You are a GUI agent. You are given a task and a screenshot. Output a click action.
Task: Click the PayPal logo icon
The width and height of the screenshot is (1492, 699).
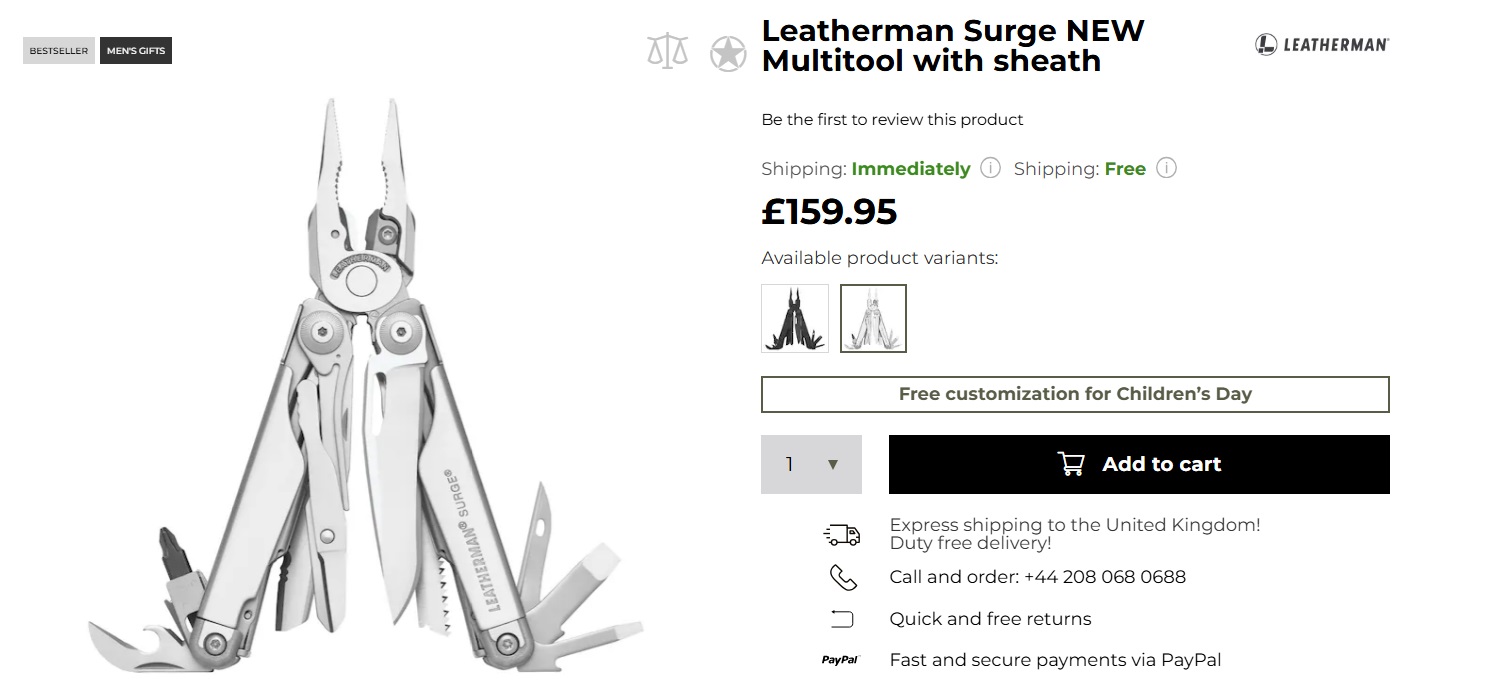pyautogui.click(x=841, y=660)
